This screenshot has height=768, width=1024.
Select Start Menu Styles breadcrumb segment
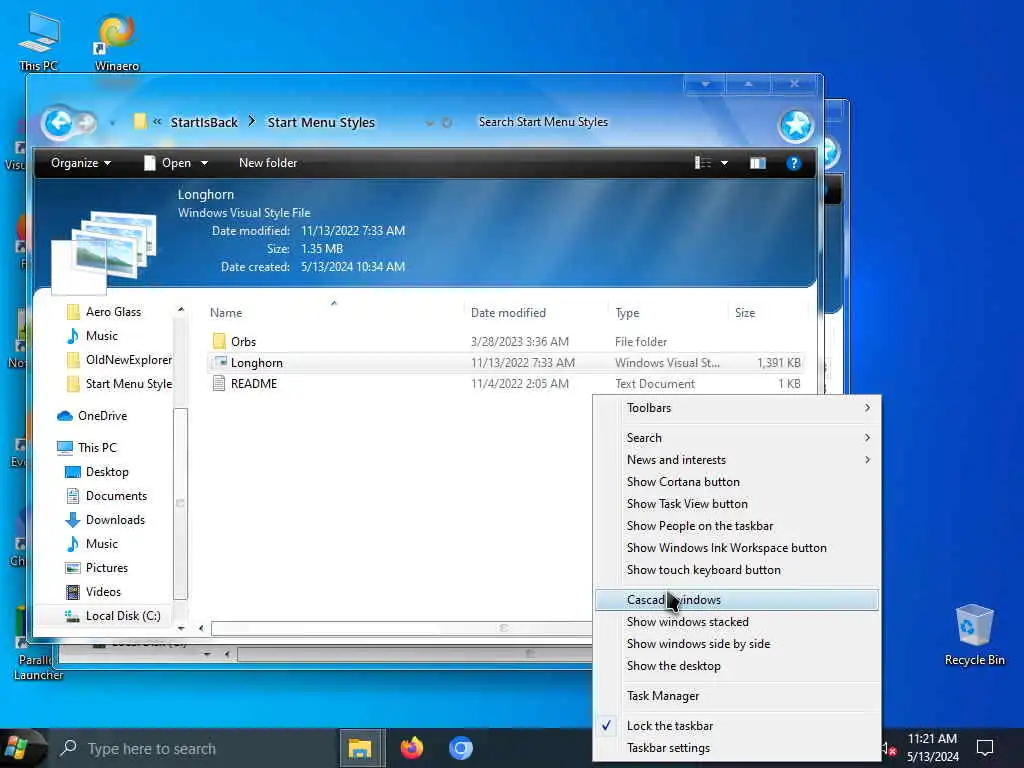[321, 122]
